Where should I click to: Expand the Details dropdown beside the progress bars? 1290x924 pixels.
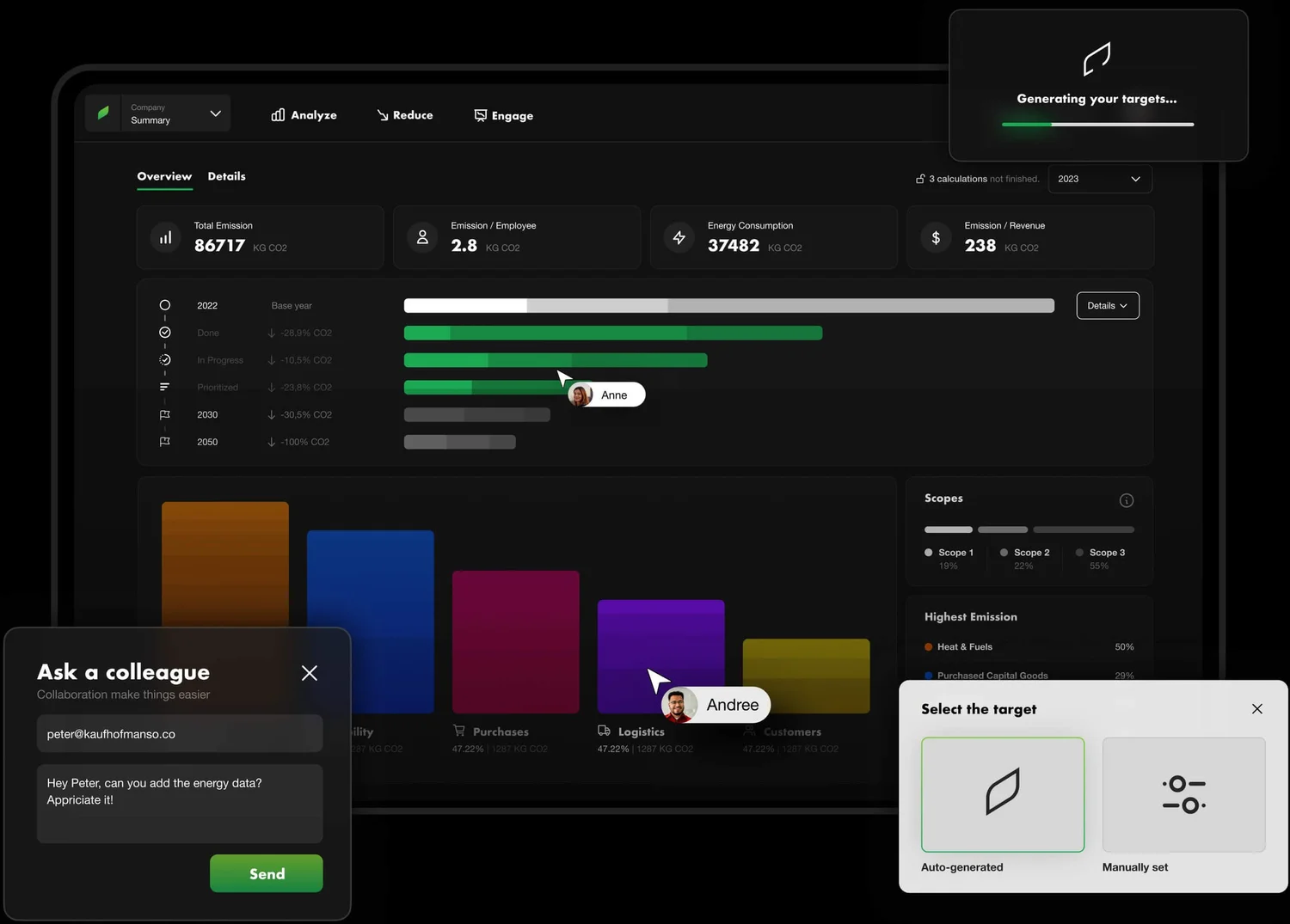point(1108,305)
